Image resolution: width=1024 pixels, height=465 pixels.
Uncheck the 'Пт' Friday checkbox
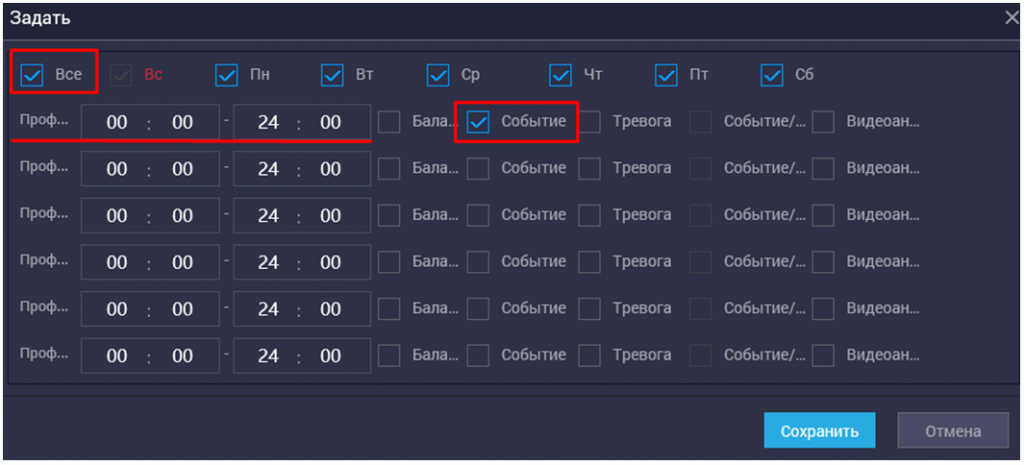(x=667, y=75)
